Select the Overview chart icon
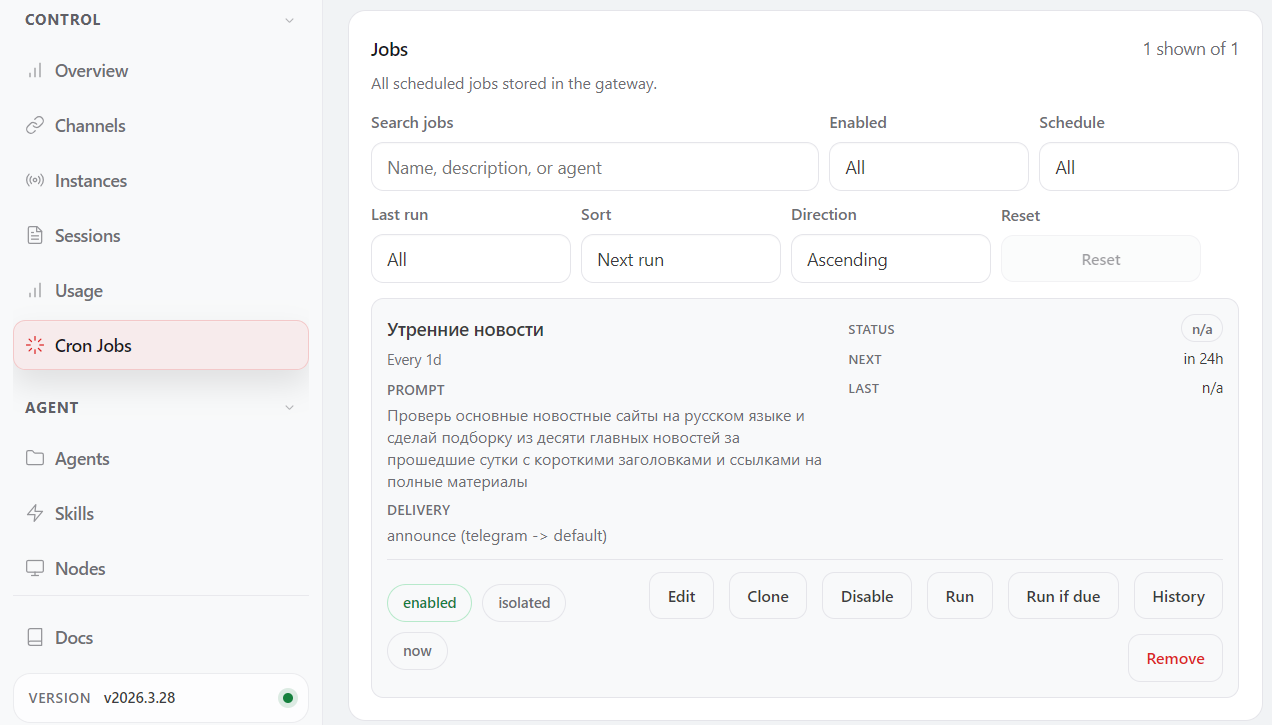 click(x=36, y=70)
